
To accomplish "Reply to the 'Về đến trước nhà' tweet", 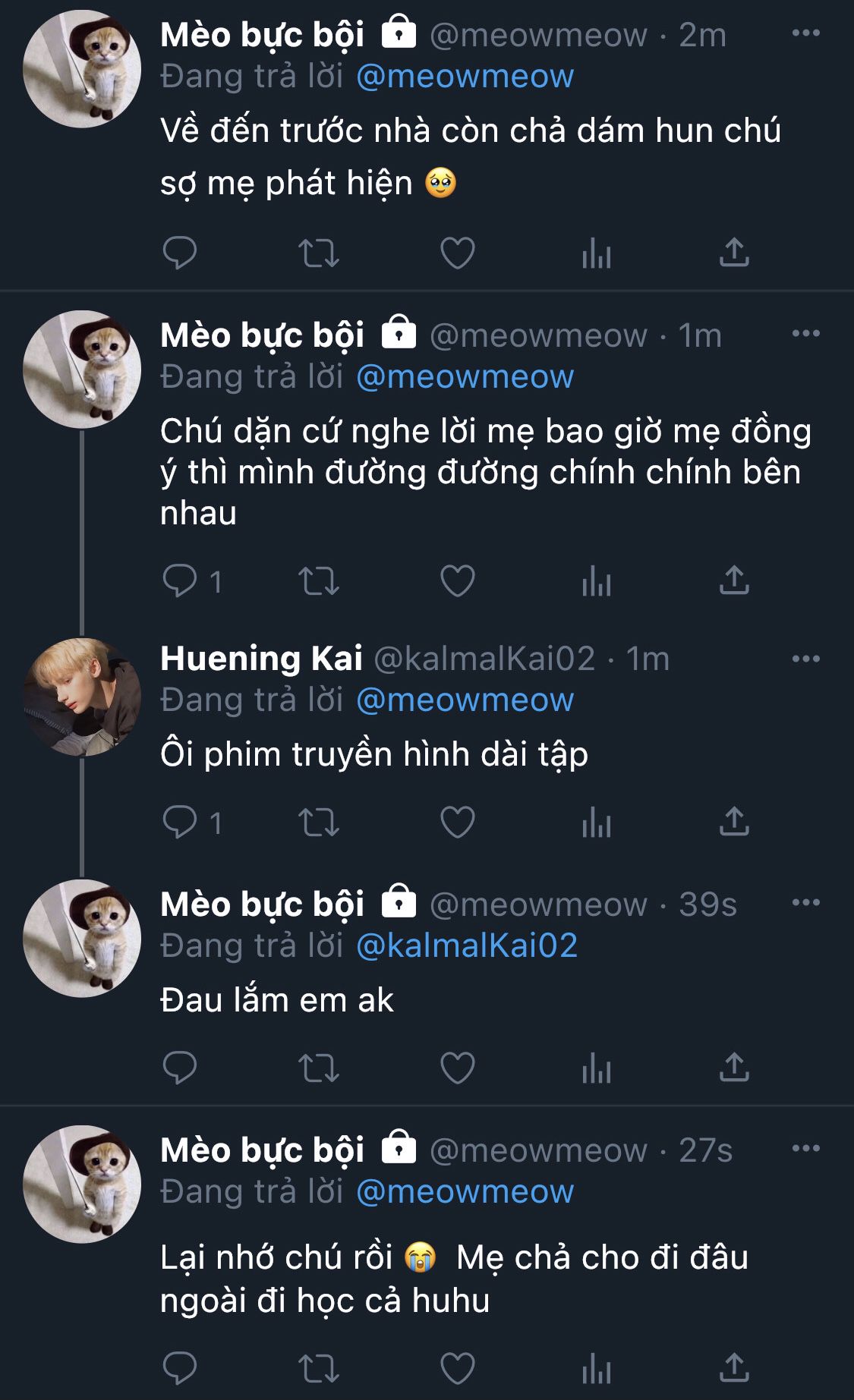I will (180, 253).
